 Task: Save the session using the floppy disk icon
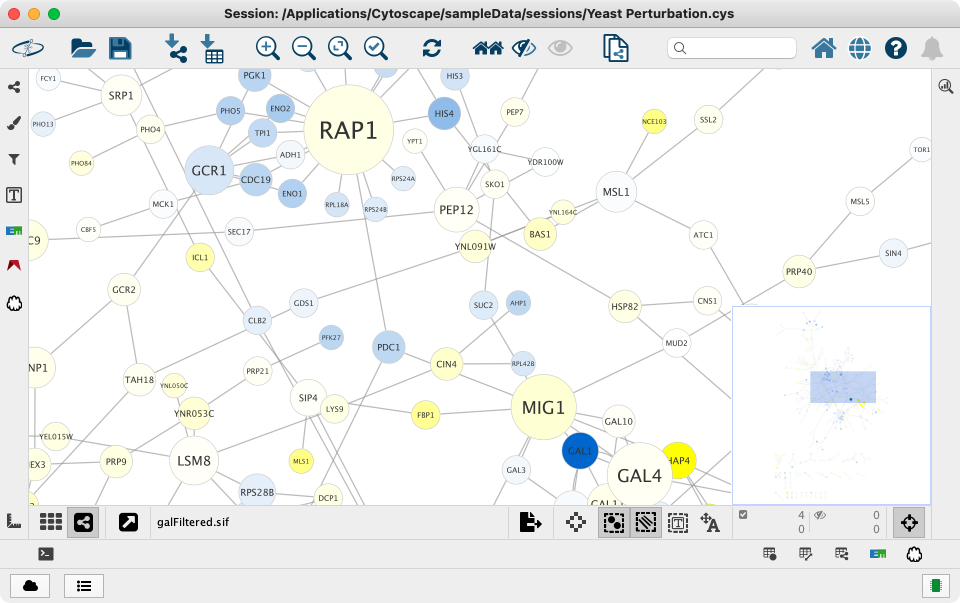(x=120, y=48)
